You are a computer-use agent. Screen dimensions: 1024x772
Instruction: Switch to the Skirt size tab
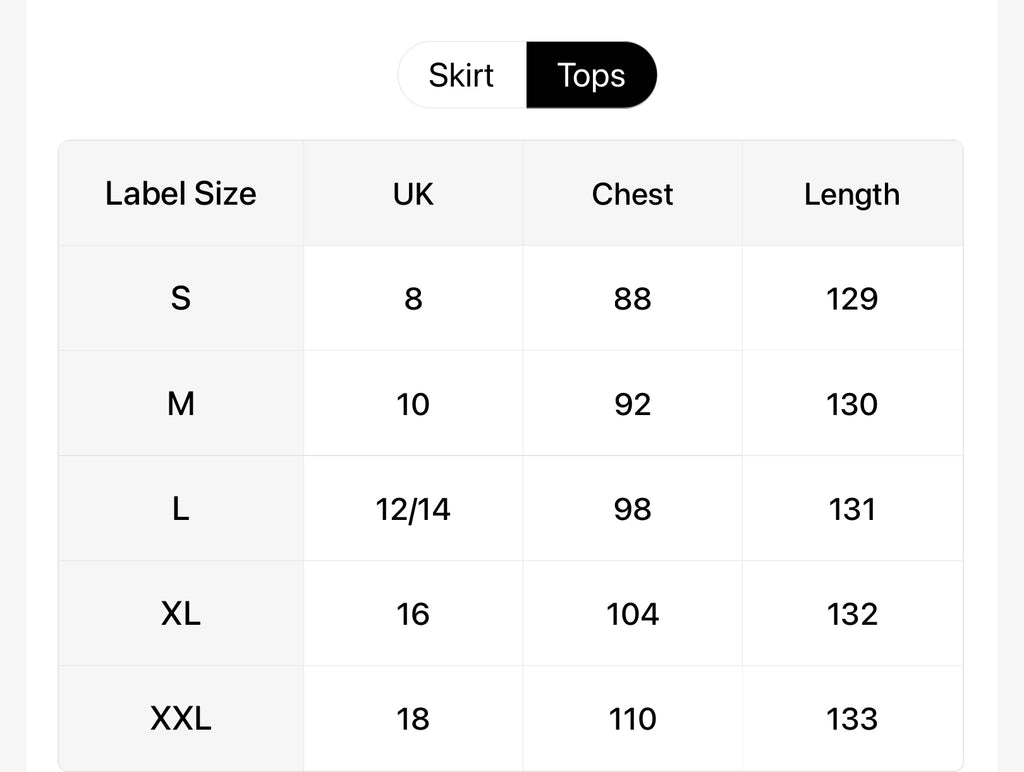(x=462, y=75)
